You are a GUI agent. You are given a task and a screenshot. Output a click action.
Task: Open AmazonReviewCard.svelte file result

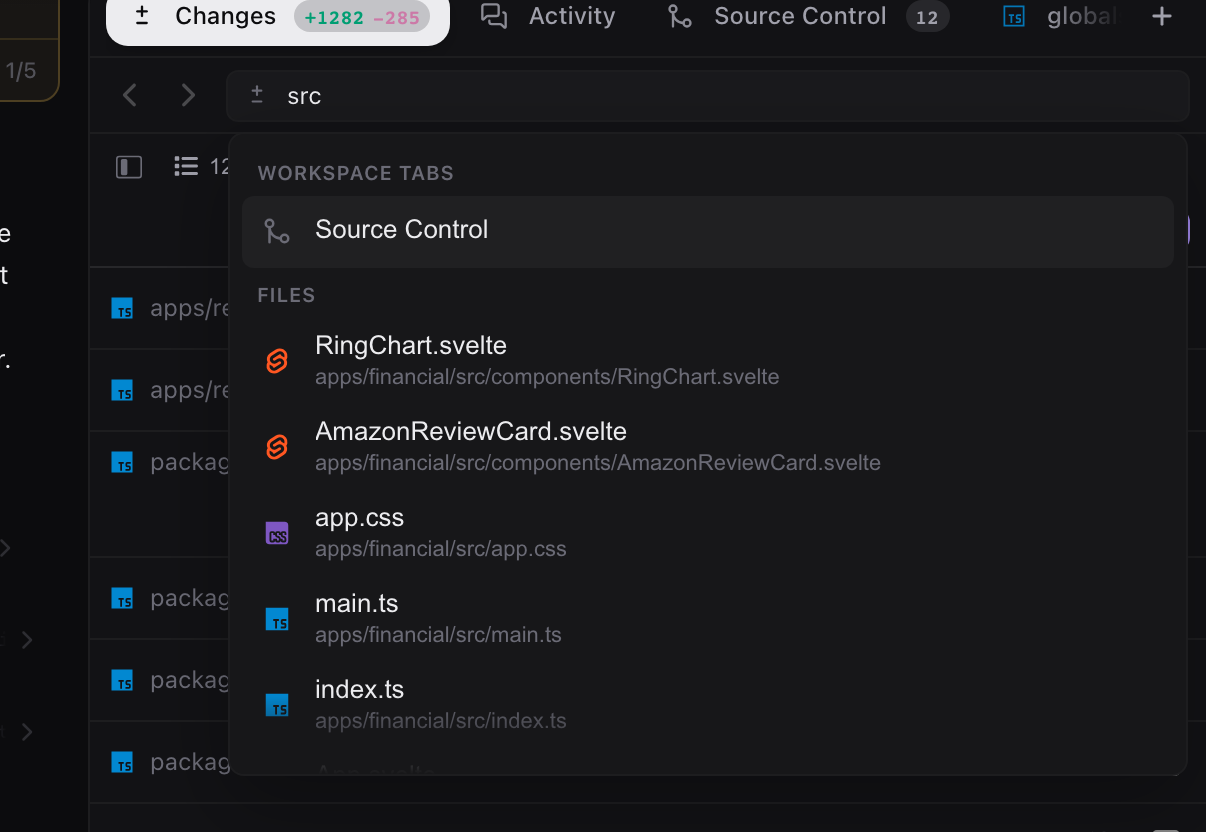[707, 447]
